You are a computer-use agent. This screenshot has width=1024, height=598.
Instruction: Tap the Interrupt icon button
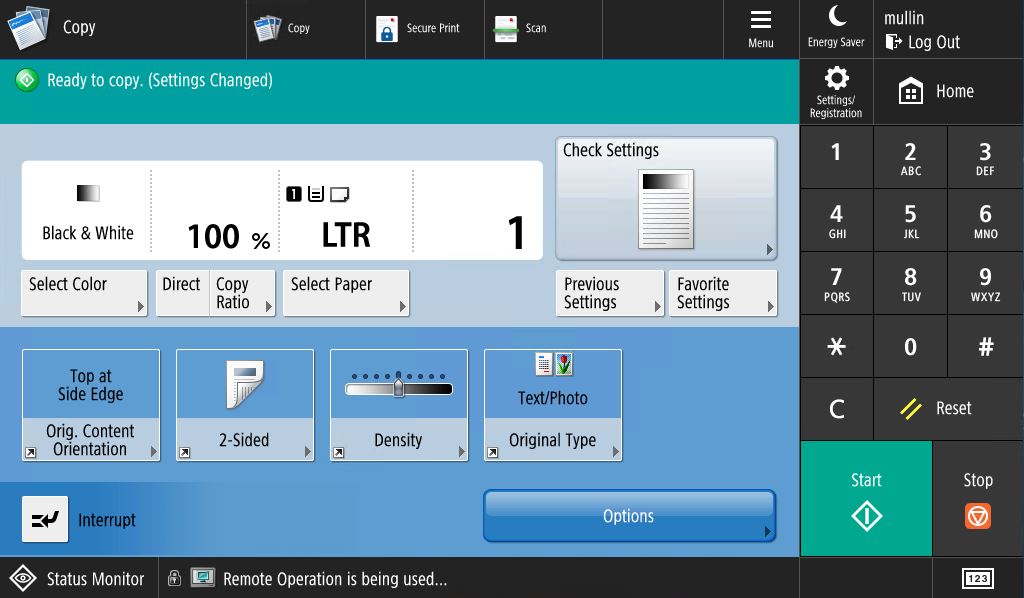[x=45, y=519]
